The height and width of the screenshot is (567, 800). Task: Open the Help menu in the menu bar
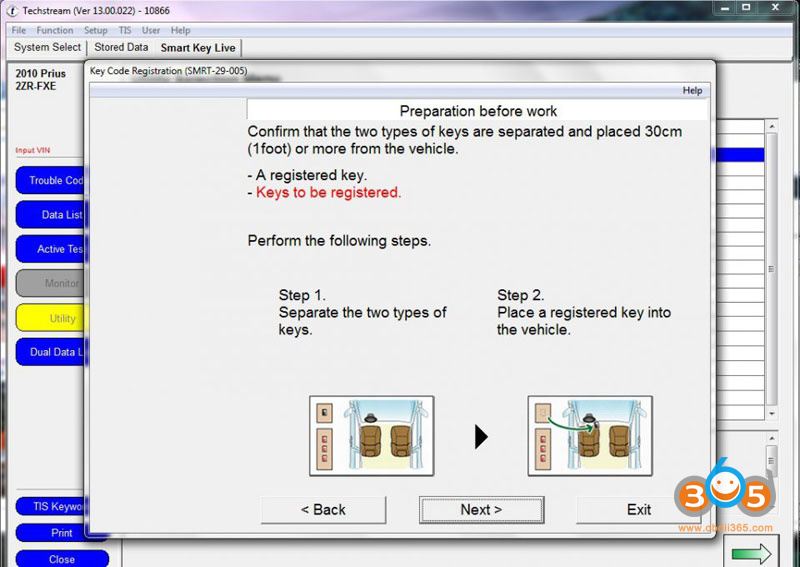[180, 30]
